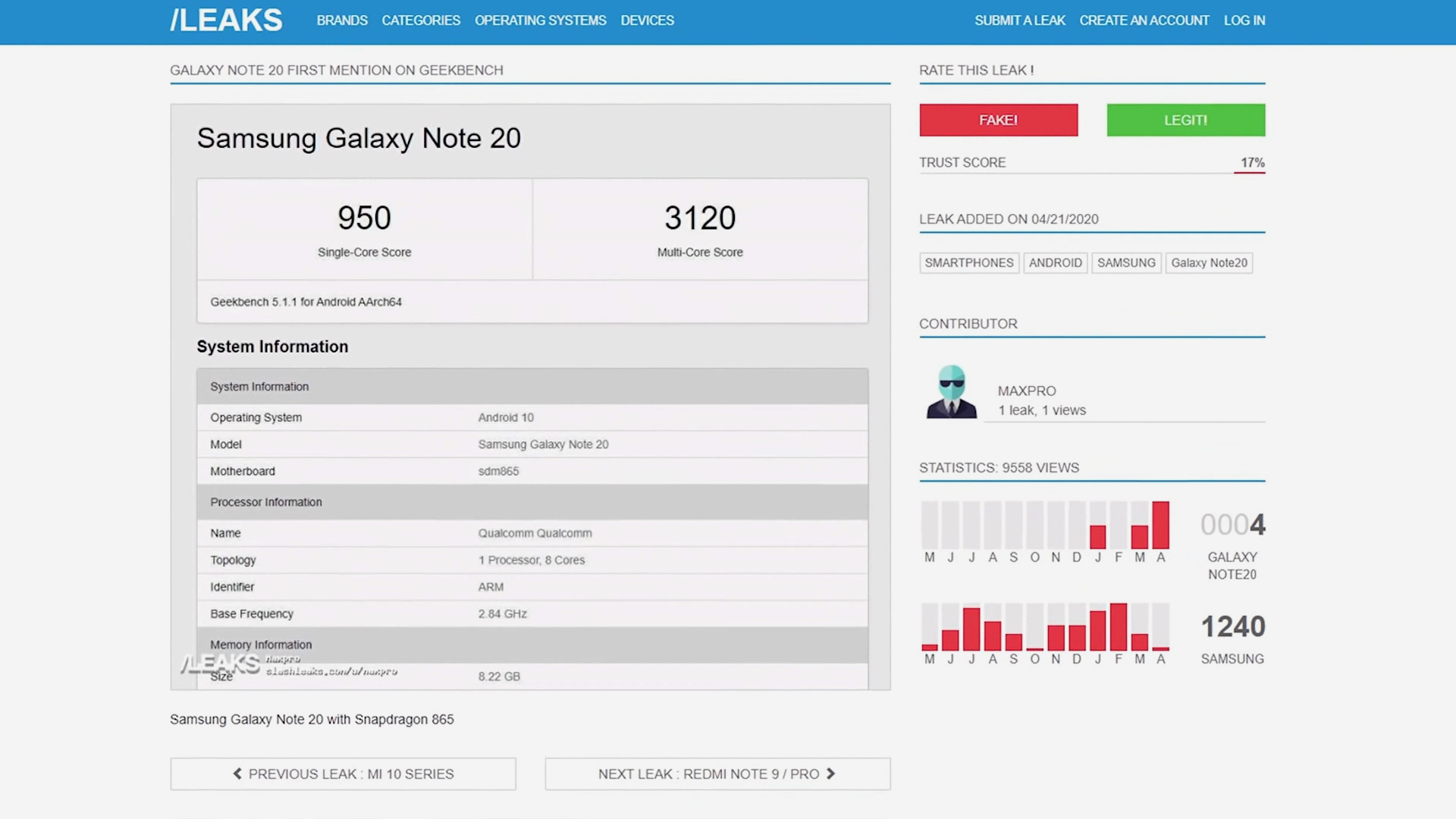Screen dimensions: 1456x819
Task: Click the 2.84 GHz base frequency value
Action: coord(502,613)
